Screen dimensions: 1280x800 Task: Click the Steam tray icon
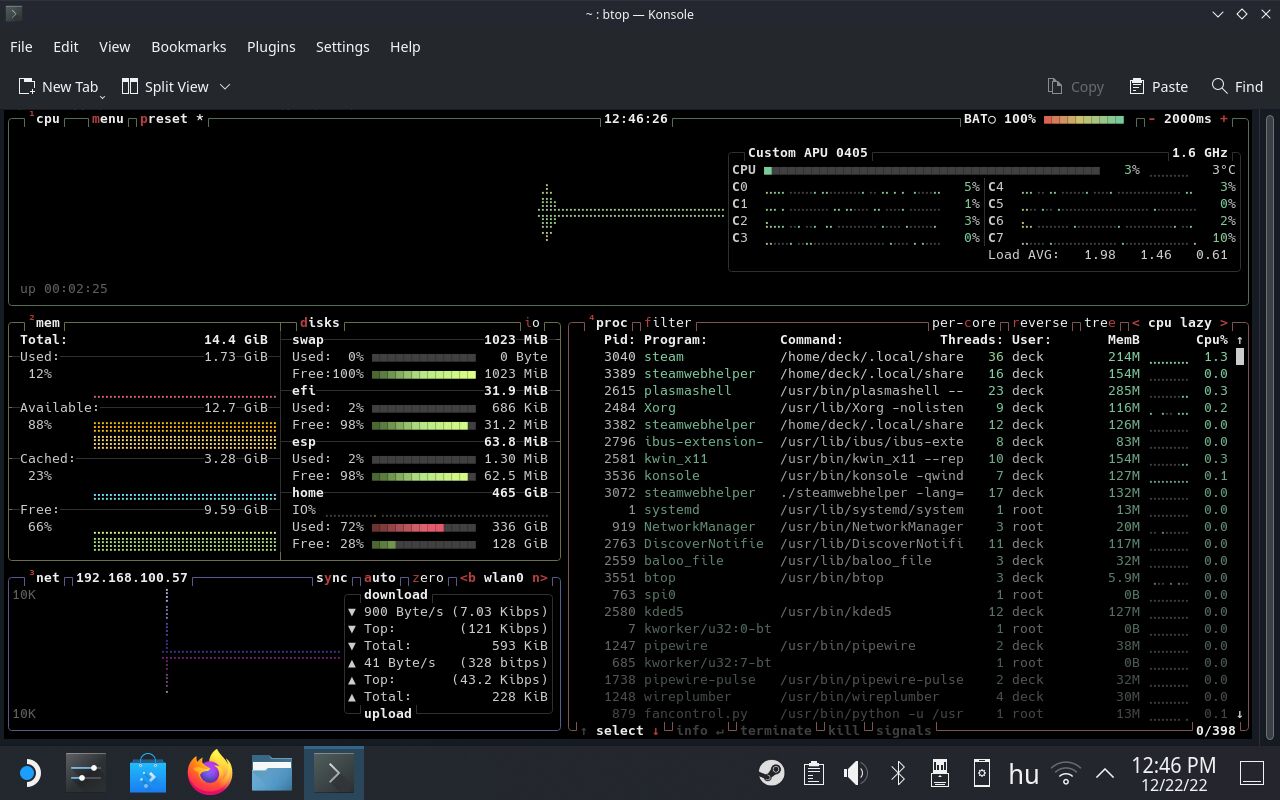pos(771,773)
